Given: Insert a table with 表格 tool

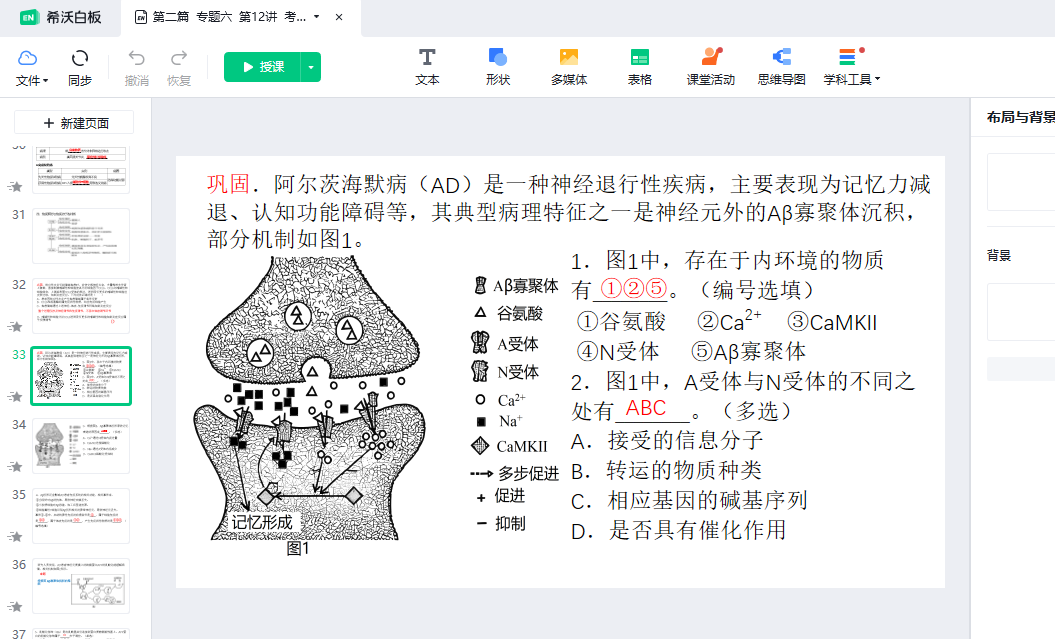Looking at the screenshot, I should [x=640, y=67].
